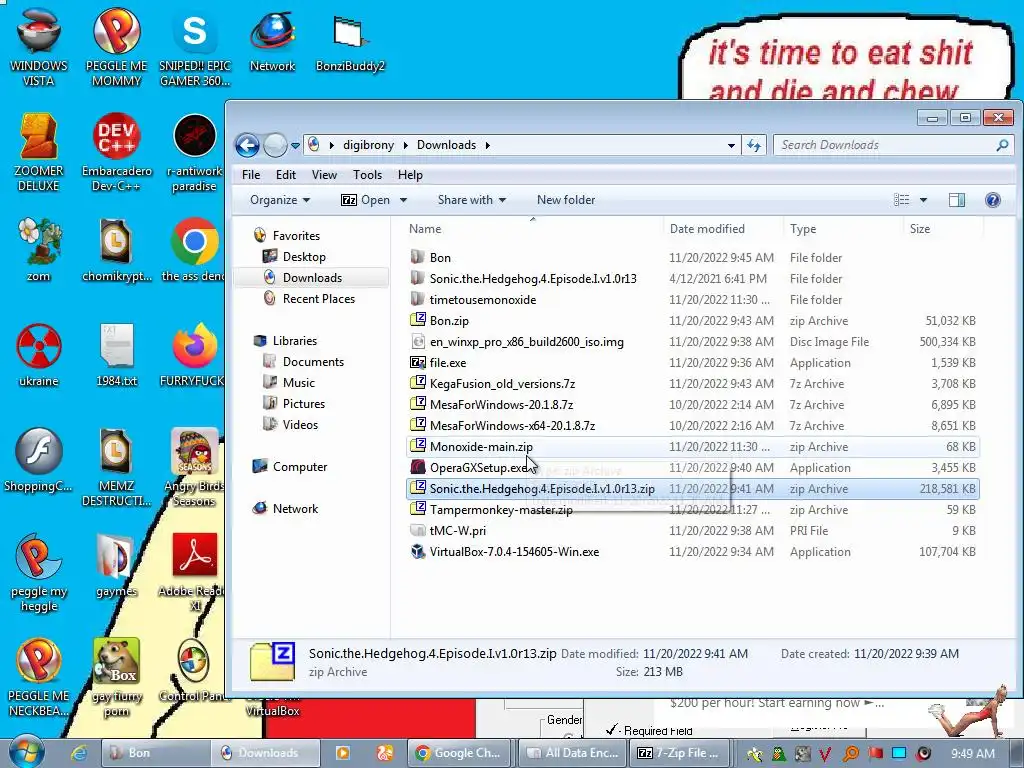Select Computer in navigation pane
This screenshot has width=1024, height=768.
[x=299, y=467]
